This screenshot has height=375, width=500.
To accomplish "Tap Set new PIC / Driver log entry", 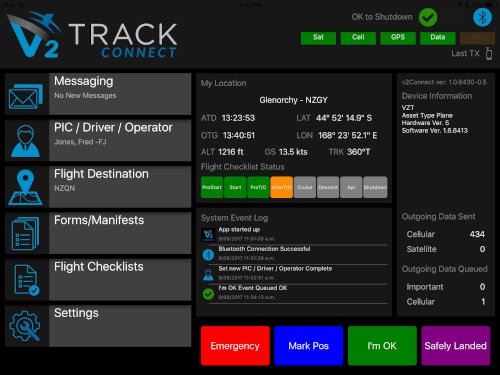I will click(294, 274).
